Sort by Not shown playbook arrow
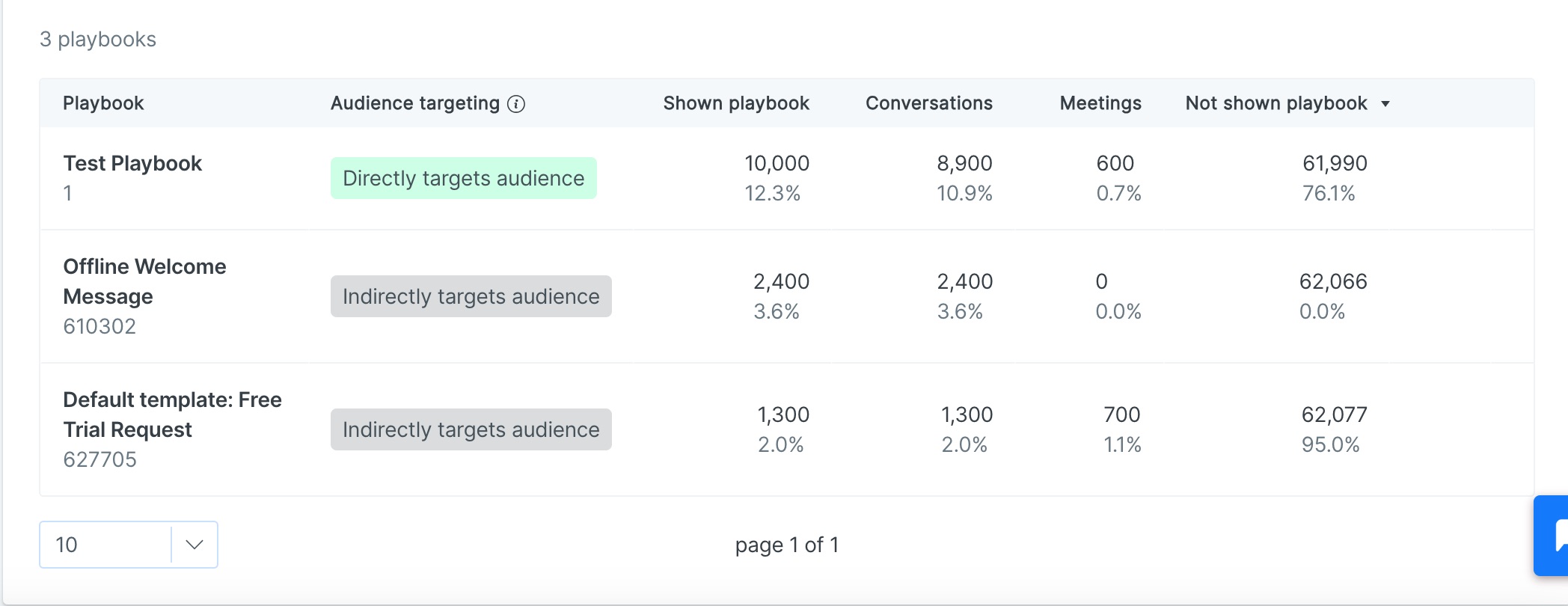Image resolution: width=1568 pixels, height=606 pixels. coord(1385,104)
